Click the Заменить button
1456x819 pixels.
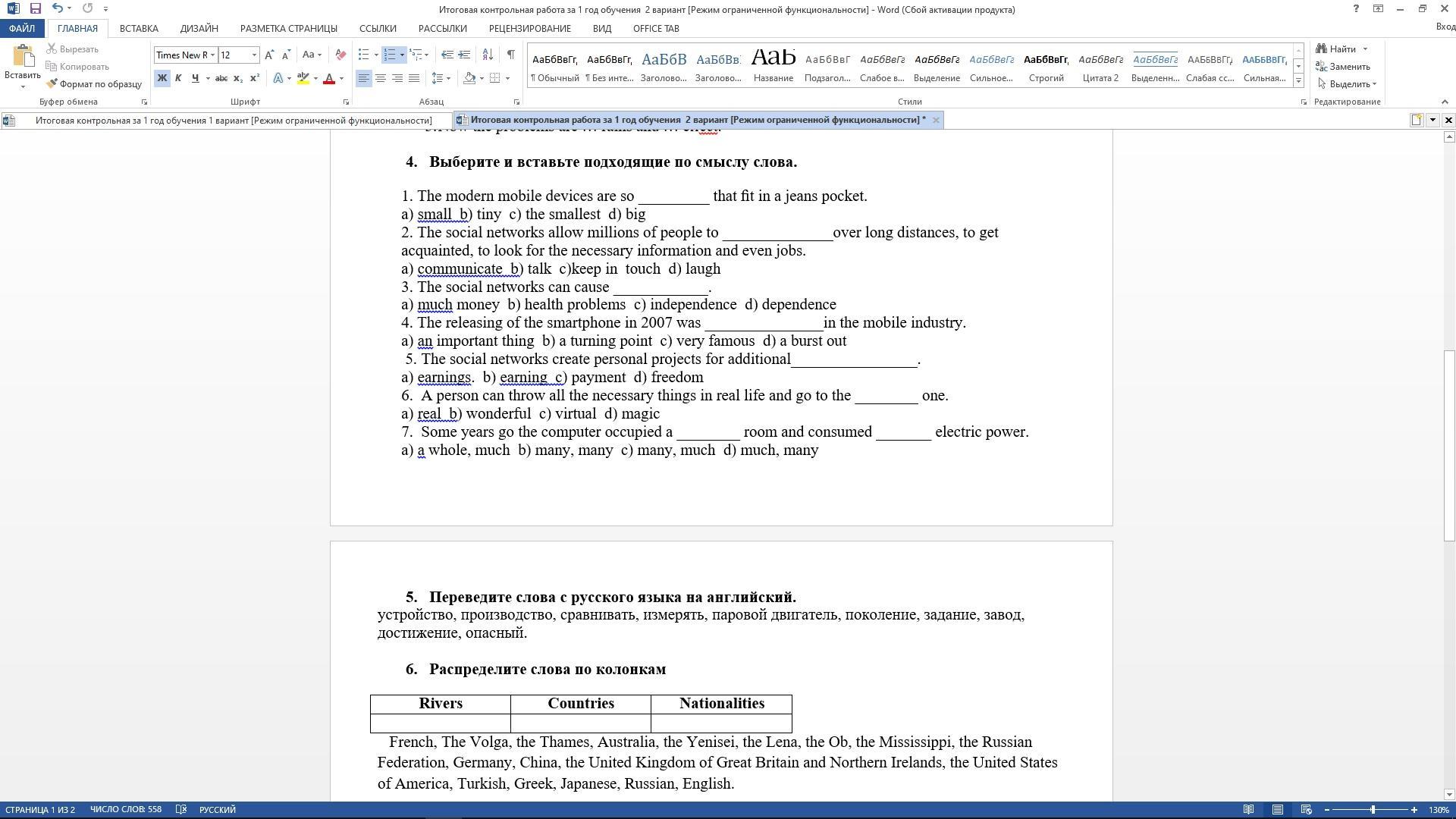click(x=1343, y=67)
